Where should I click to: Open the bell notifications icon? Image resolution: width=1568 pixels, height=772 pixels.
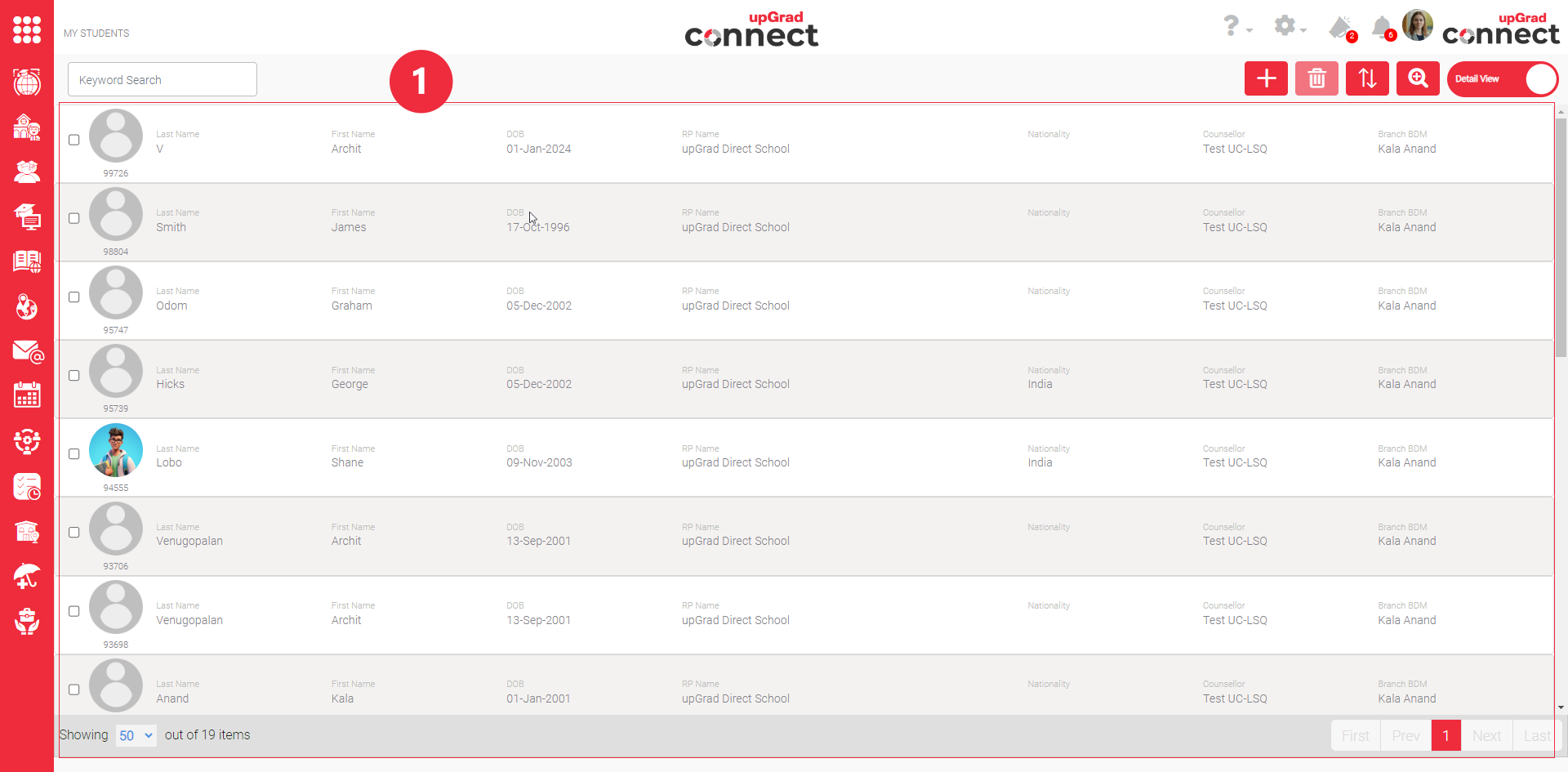tap(1382, 28)
